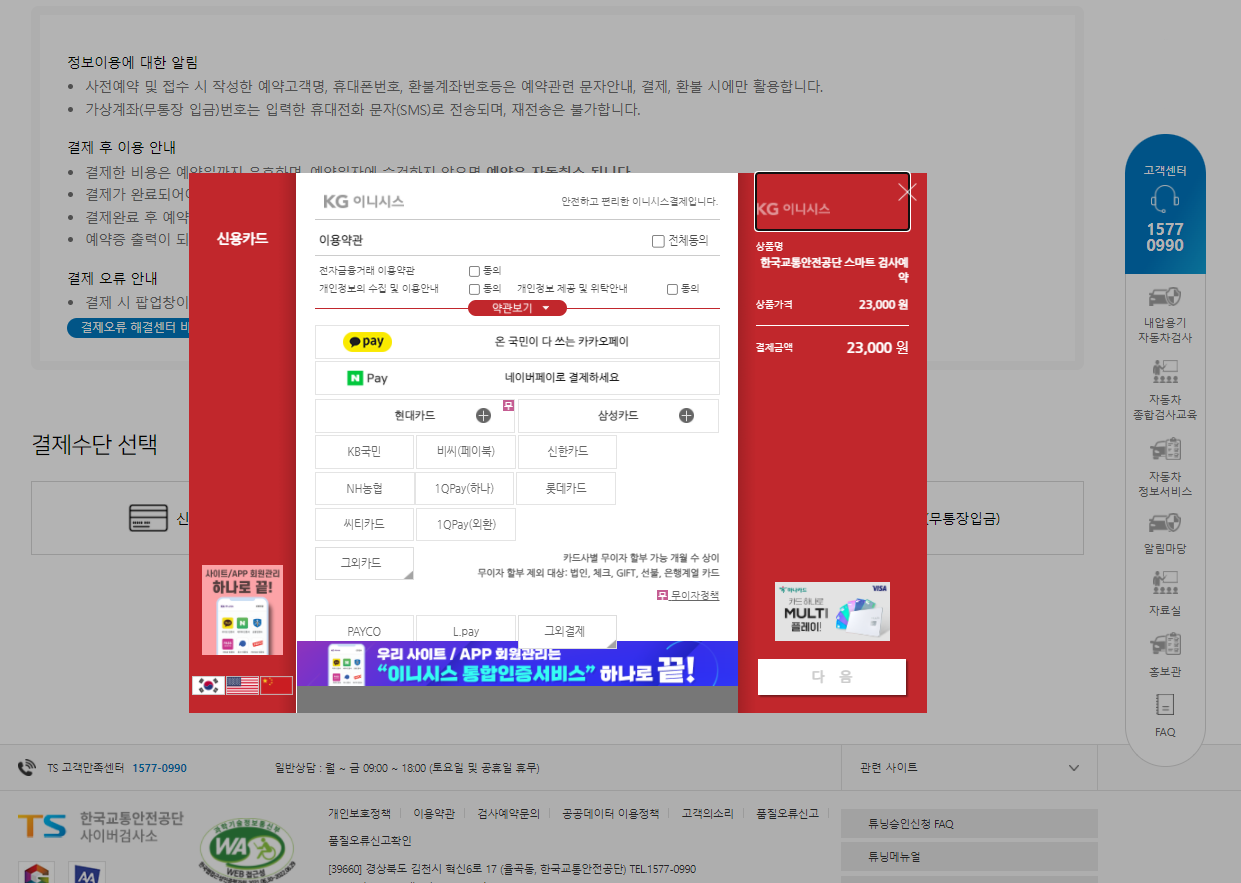Screen dimensions: 1241x883
Task: Open the 그외카드 other cards dropdown
Action: coord(364,563)
